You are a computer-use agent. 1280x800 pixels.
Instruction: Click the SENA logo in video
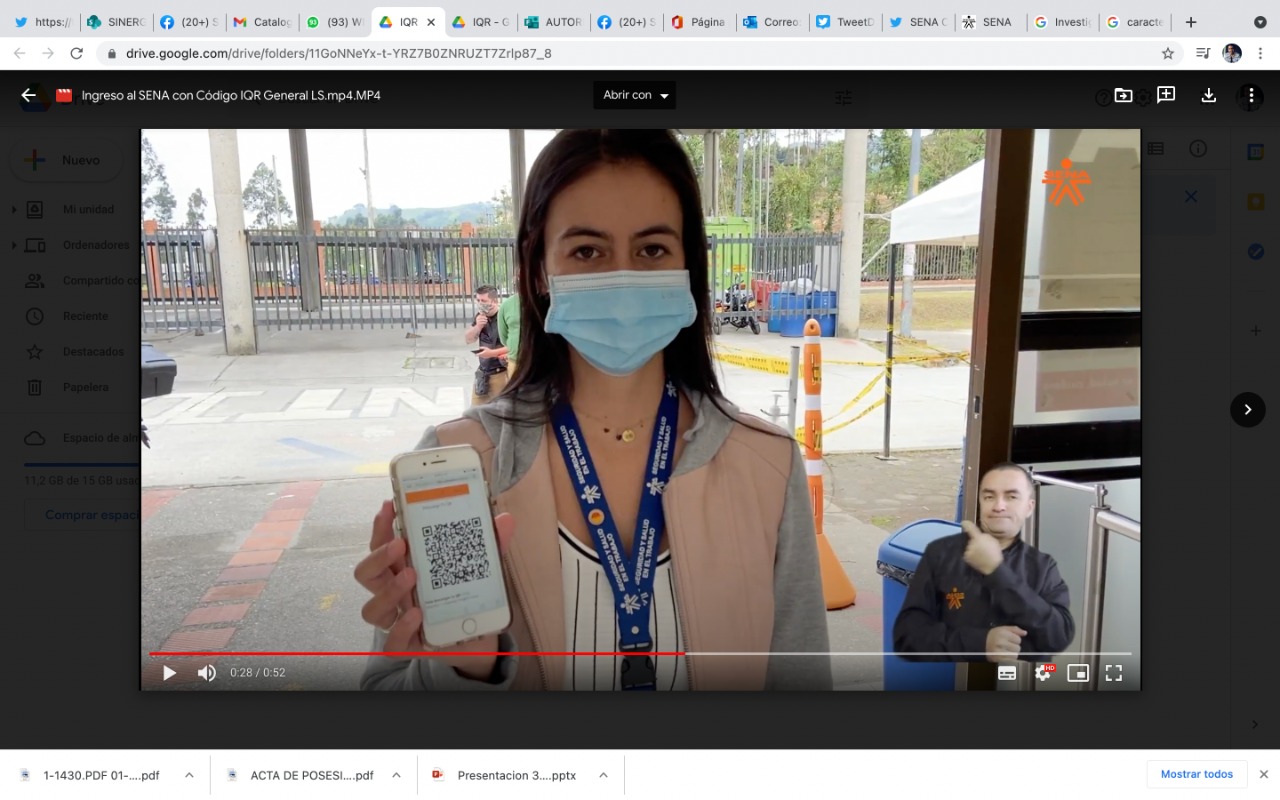click(x=1066, y=182)
